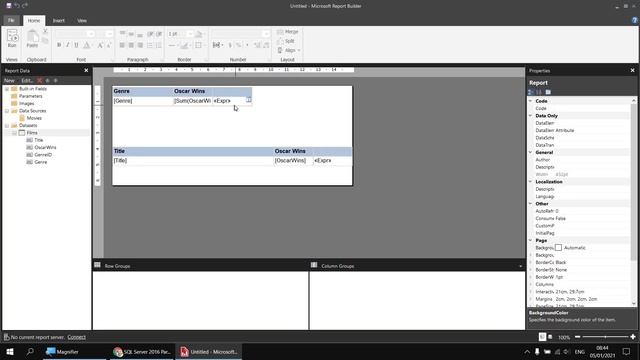This screenshot has height=360, width=640.
Task: Select the OscarWins field in Films
Action: click(x=45, y=147)
